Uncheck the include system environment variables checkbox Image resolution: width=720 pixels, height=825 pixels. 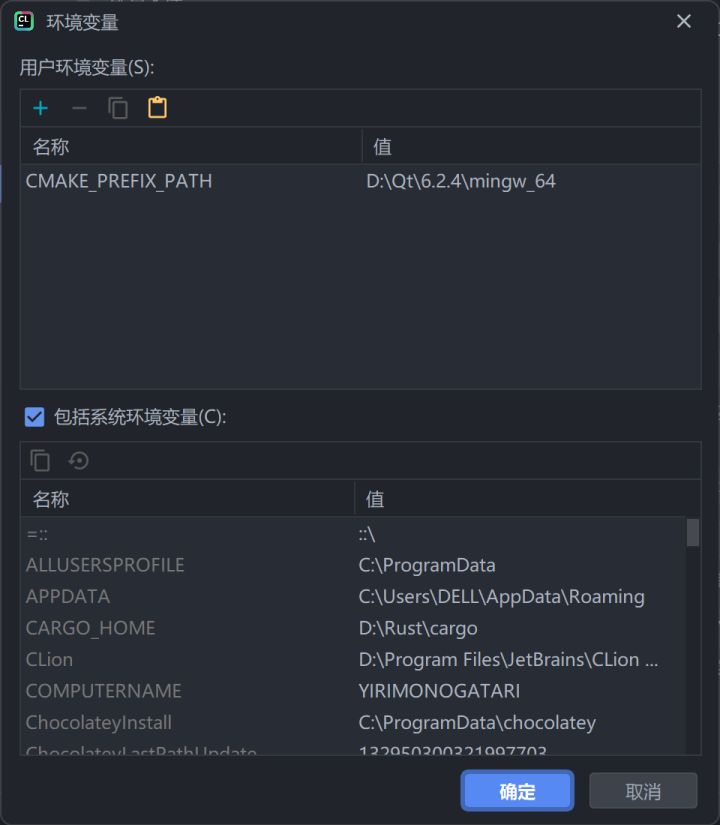pos(34,417)
